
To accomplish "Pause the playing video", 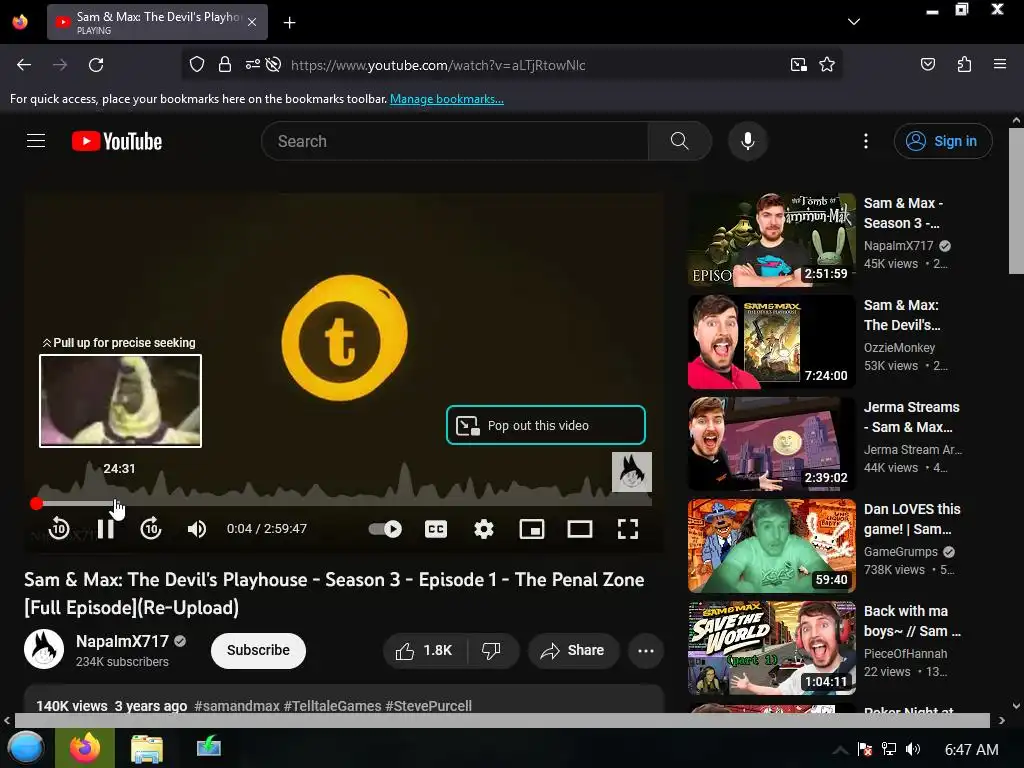I will (x=105, y=528).
